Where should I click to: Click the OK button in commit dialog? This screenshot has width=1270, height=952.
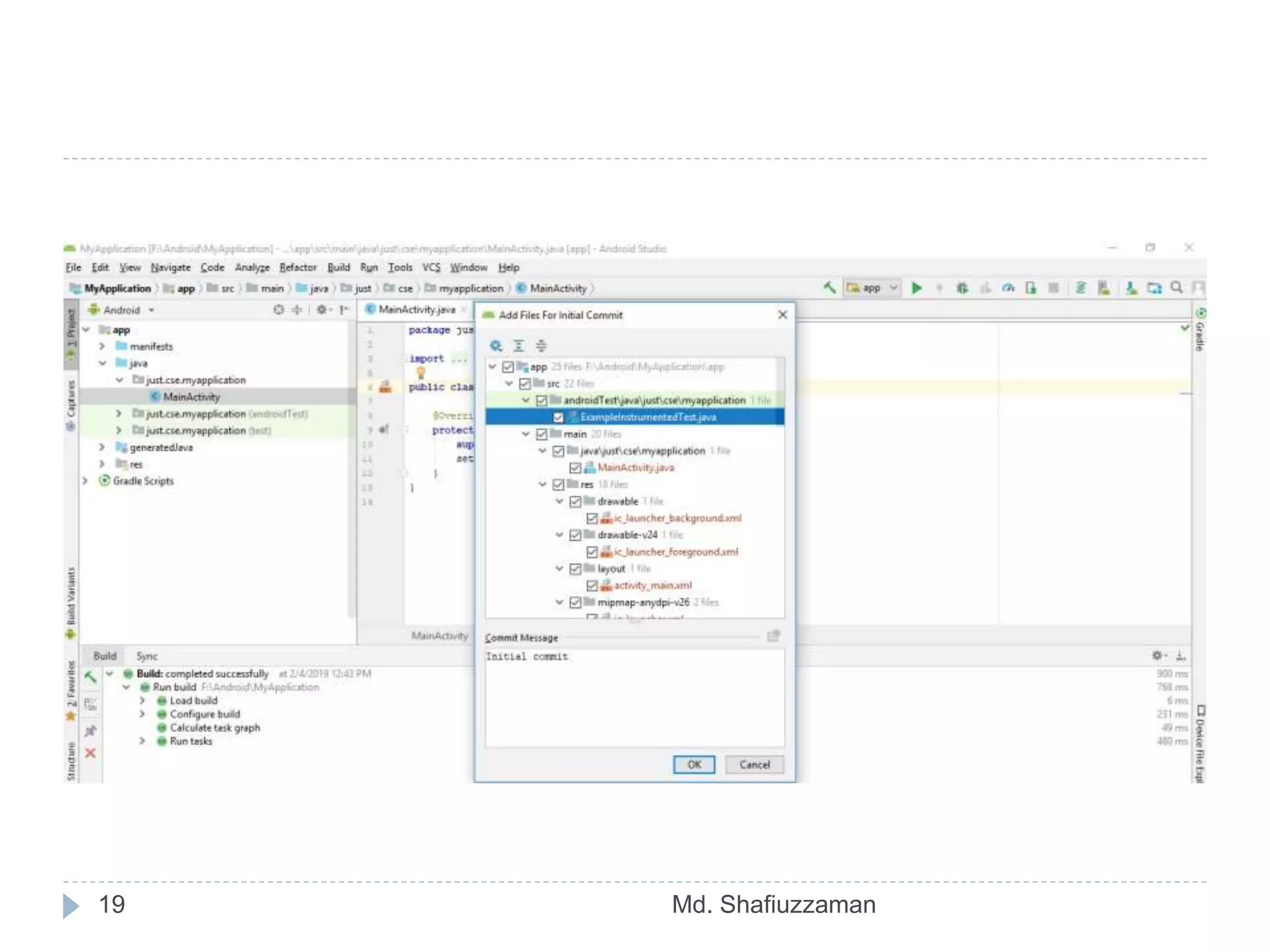694,765
